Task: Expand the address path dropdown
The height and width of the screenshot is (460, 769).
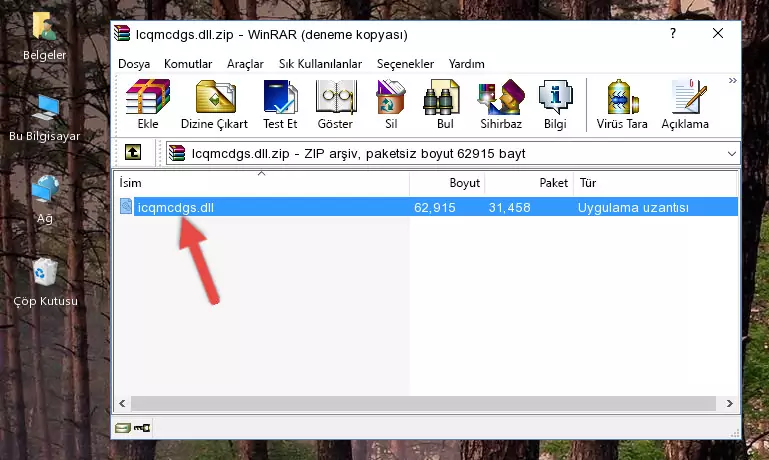Action: [x=731, y=153]
